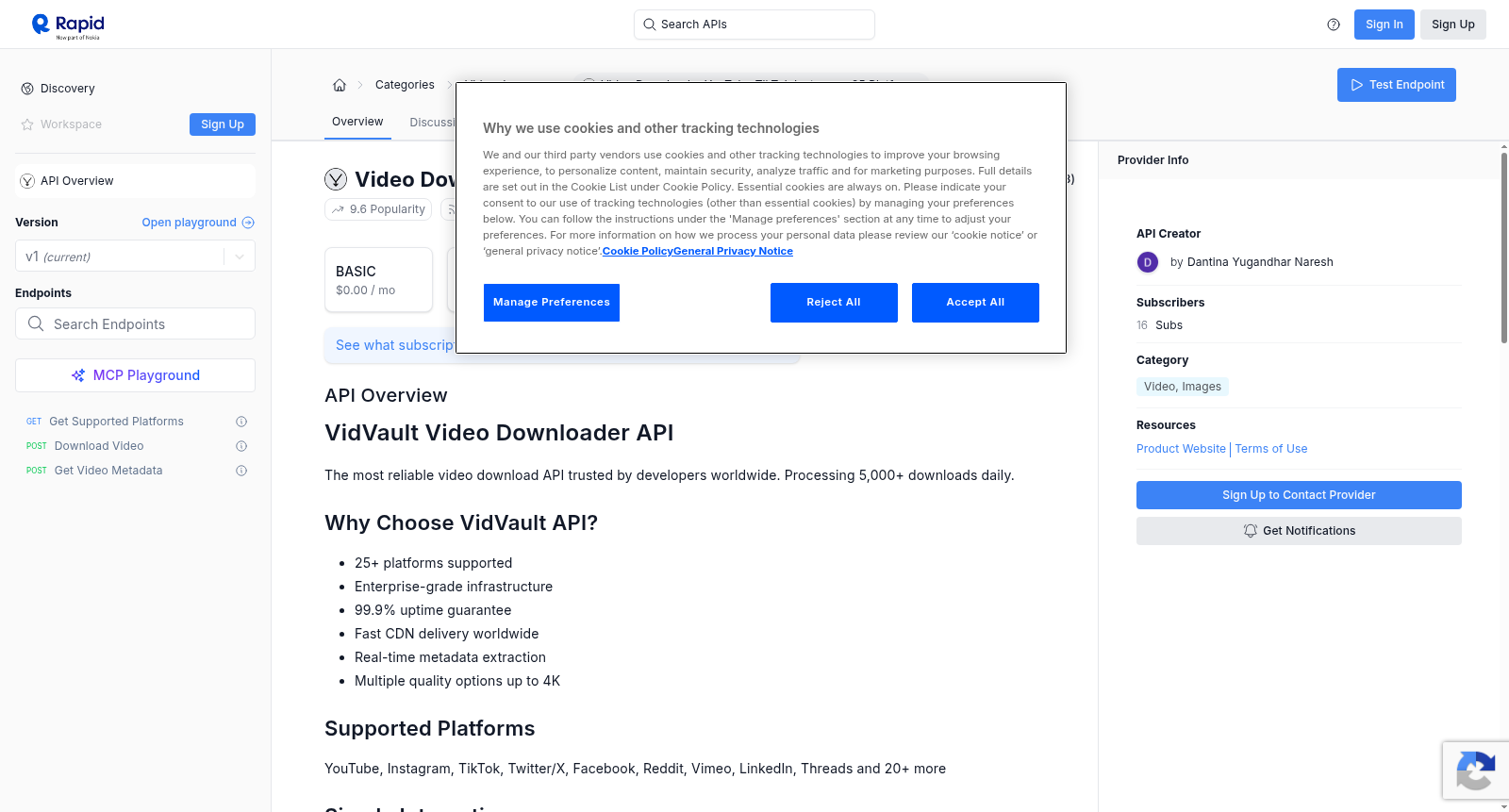Click the 'Enterprise-grade infrastructure' bullet

(454, 587)
